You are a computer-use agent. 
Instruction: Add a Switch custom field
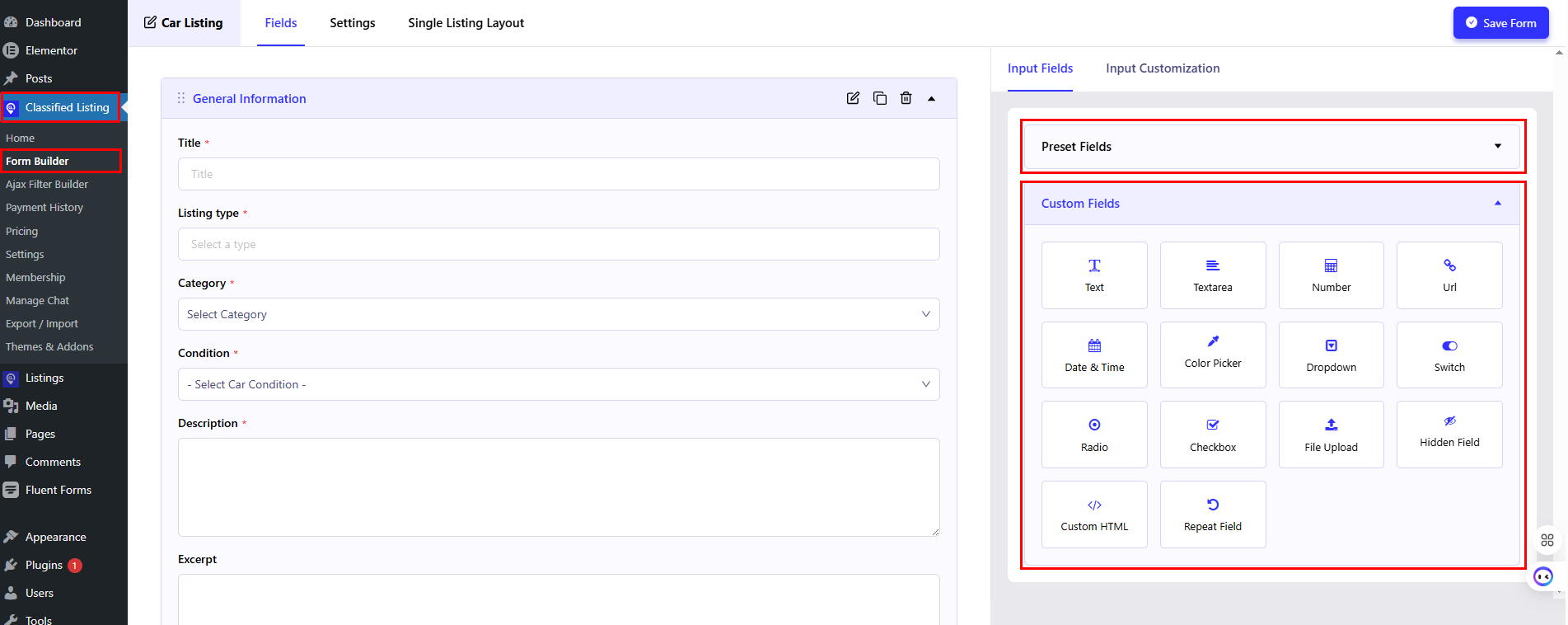pos(1449,355)
